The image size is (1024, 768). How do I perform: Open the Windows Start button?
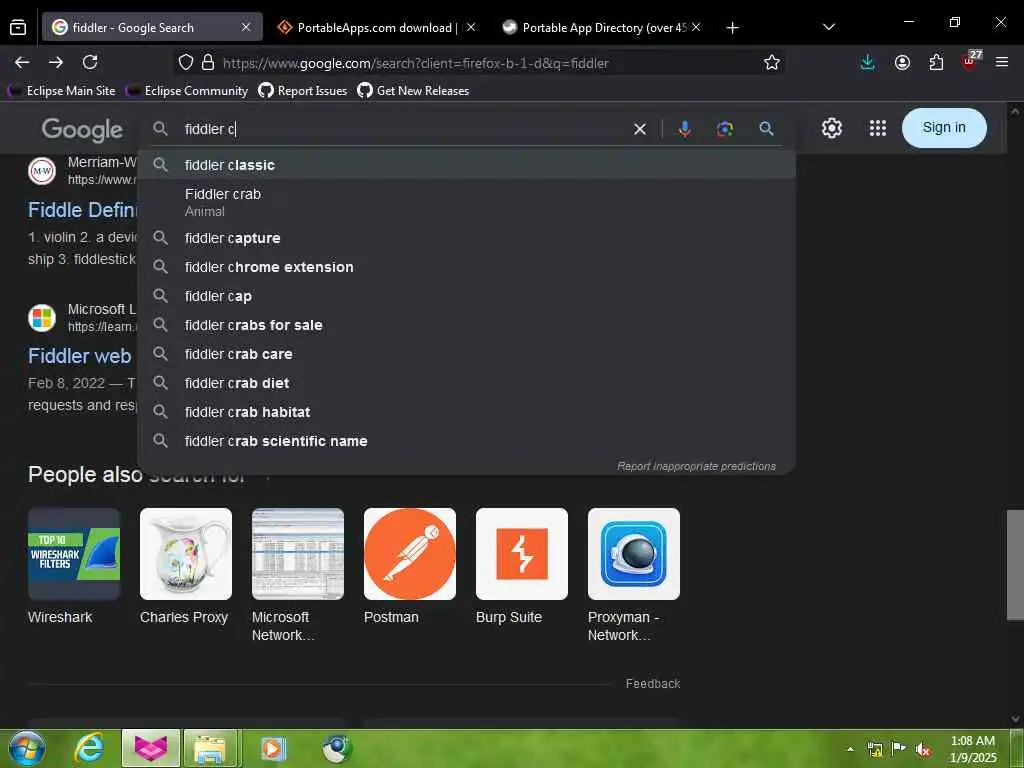click(x=27, y=748)
